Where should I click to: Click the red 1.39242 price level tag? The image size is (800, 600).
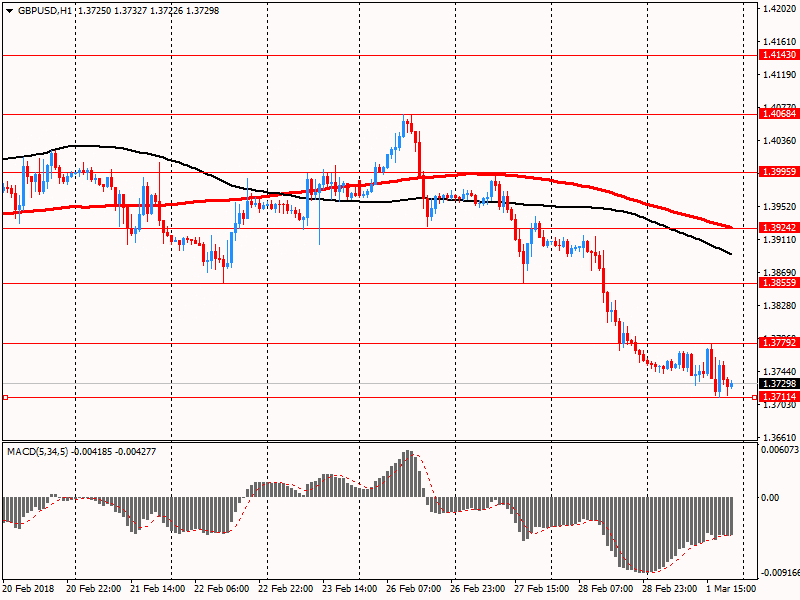pos(778,228)
